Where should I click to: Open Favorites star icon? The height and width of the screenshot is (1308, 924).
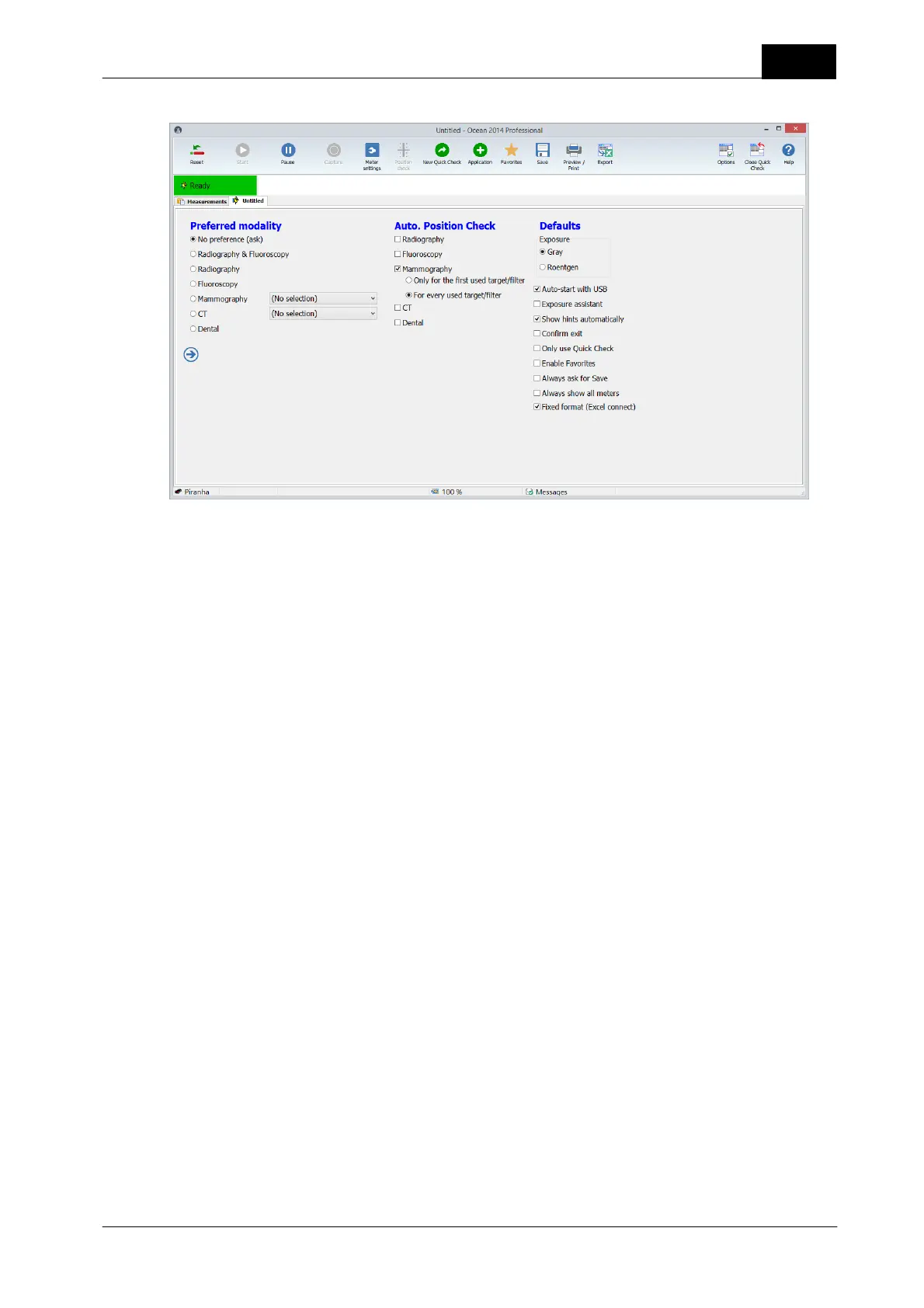tap(511, 150)
